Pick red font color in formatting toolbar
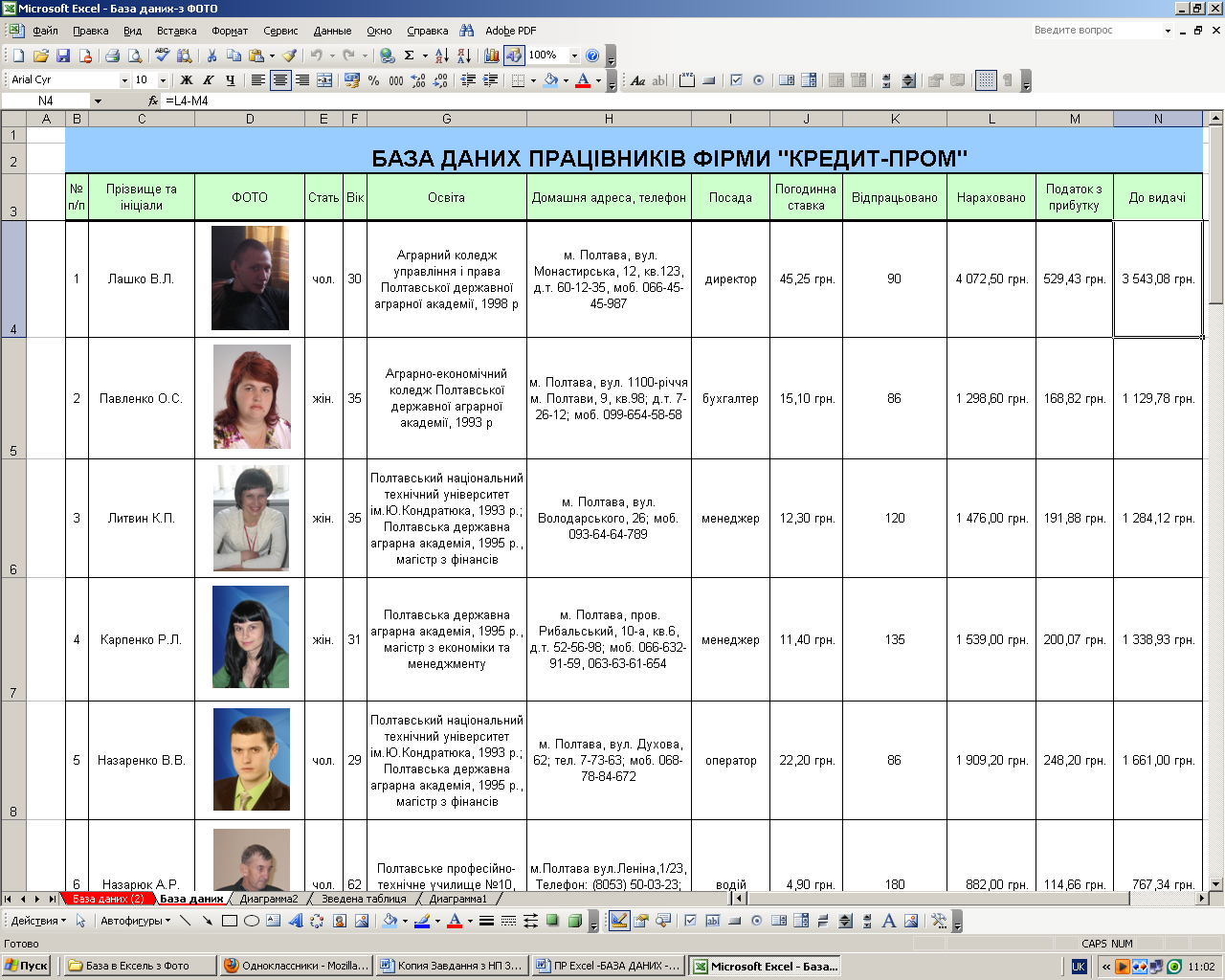Image resolution: width=1225 pixels, height=980 pixels. (x=583, y=80)
